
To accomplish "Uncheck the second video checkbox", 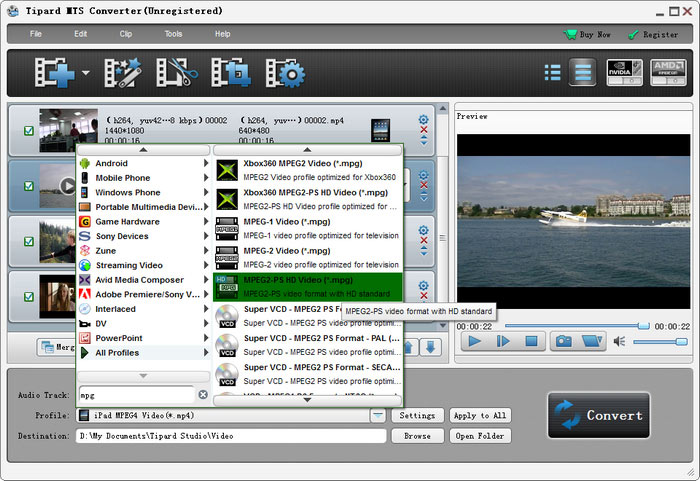I will tap(29, 186).
